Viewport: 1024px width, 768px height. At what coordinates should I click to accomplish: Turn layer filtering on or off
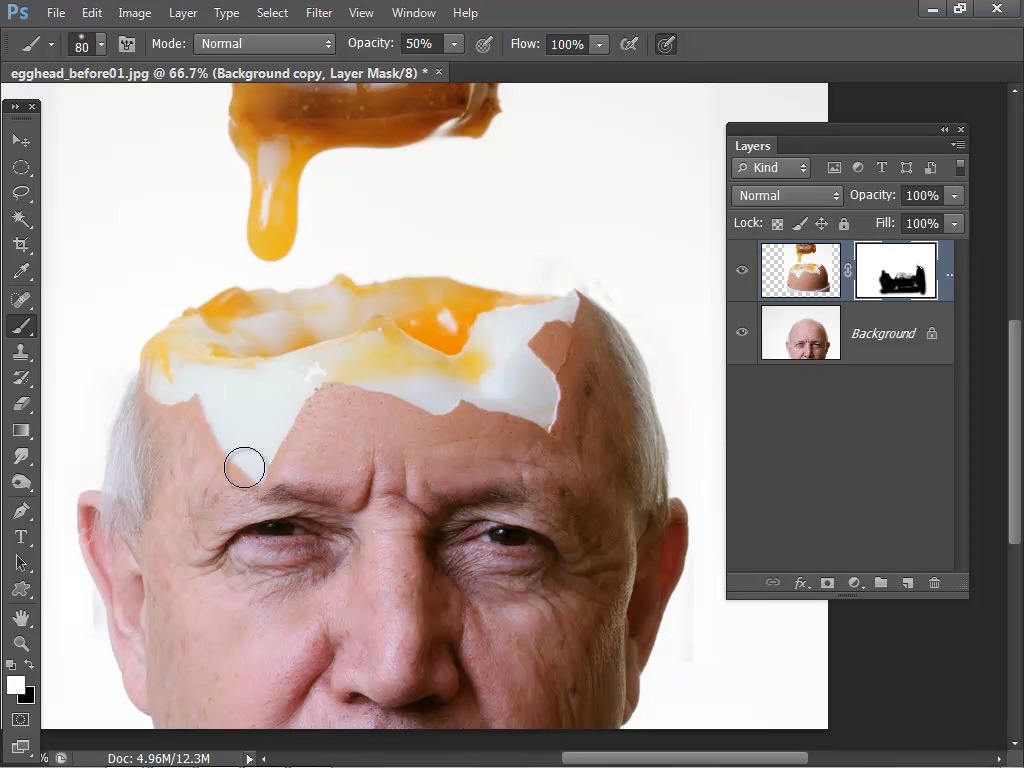pyautogui.click(x=960, y=168)
